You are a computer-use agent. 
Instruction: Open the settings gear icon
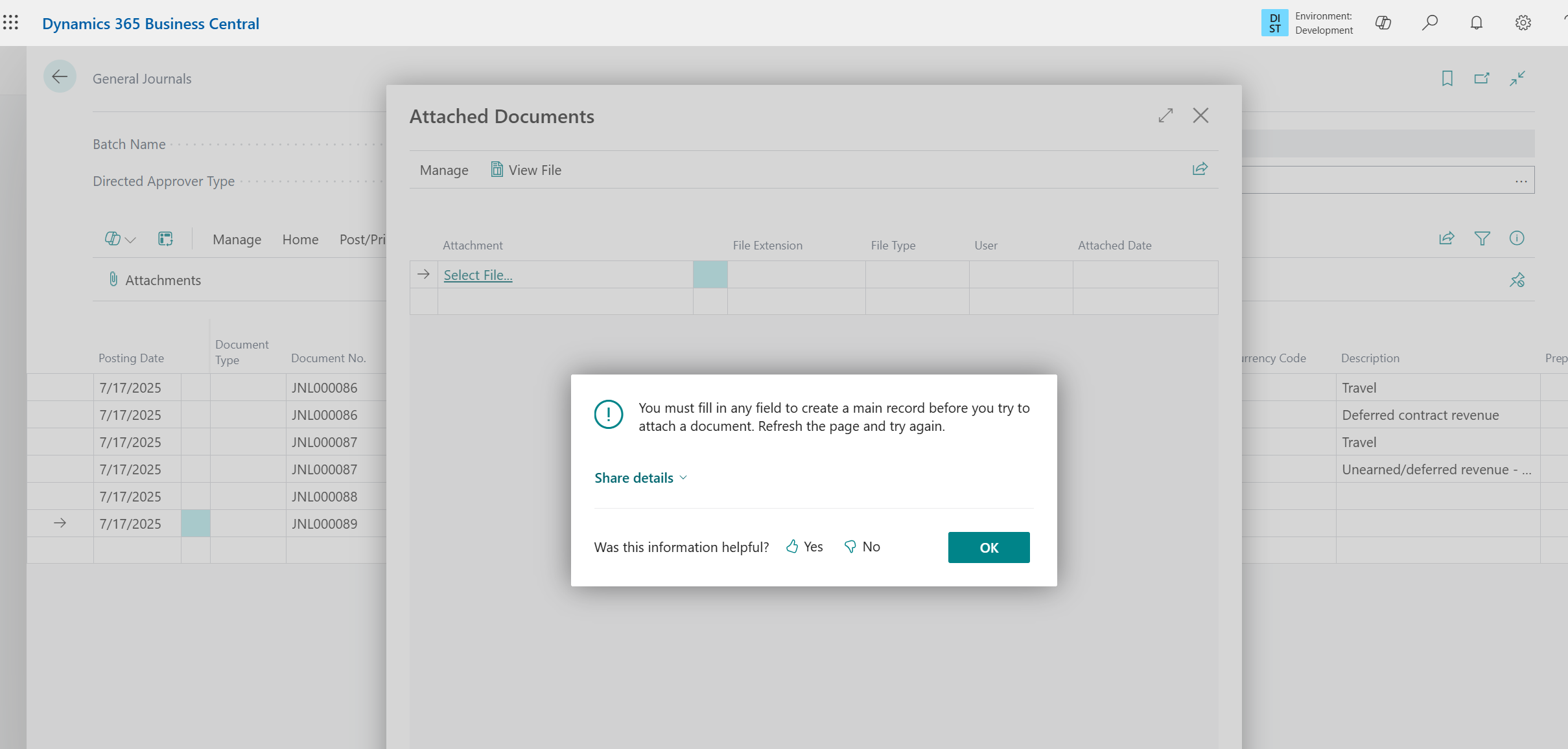click(1523, 23)
